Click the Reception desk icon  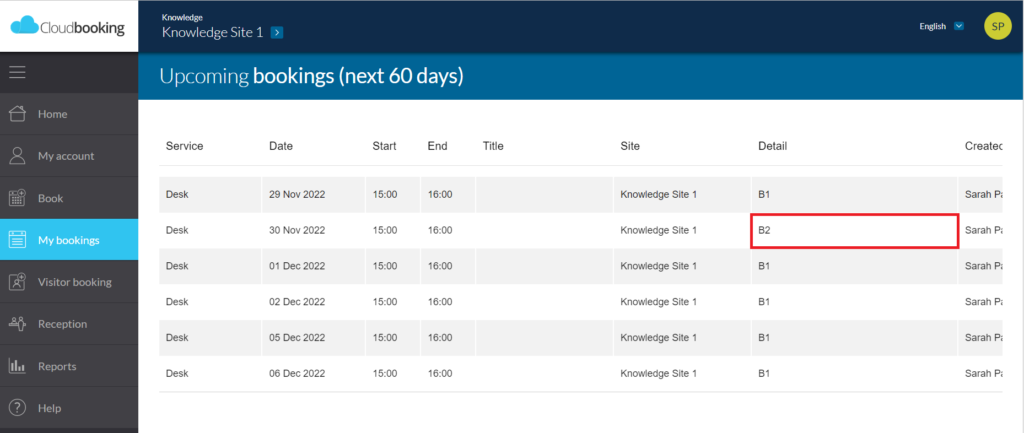[x=17, y=324]
